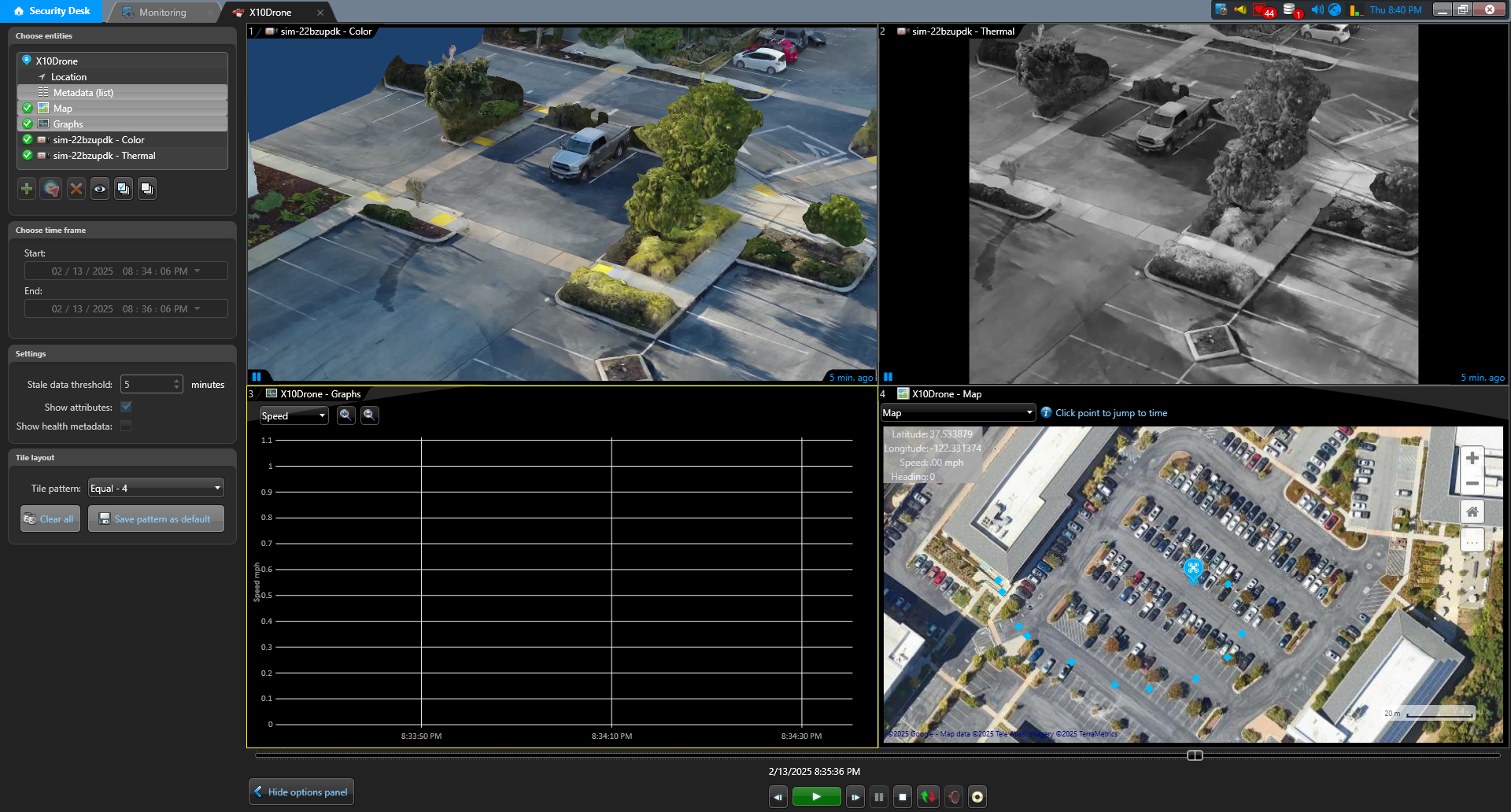Uncheck the Show attributes checkbox
This screenshot has width=1511, height=812.
[126, 408]
